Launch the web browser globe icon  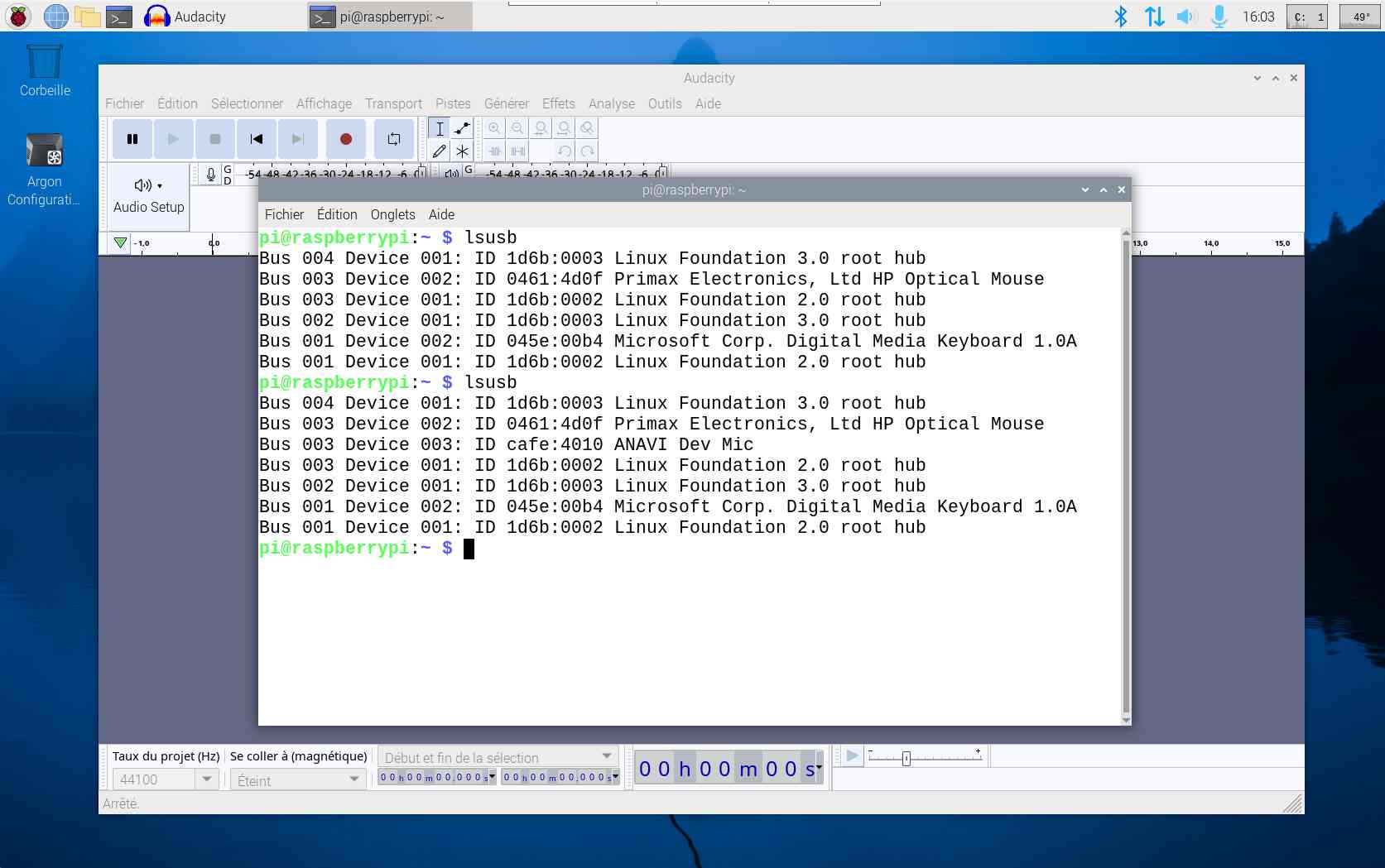(55, 16)
